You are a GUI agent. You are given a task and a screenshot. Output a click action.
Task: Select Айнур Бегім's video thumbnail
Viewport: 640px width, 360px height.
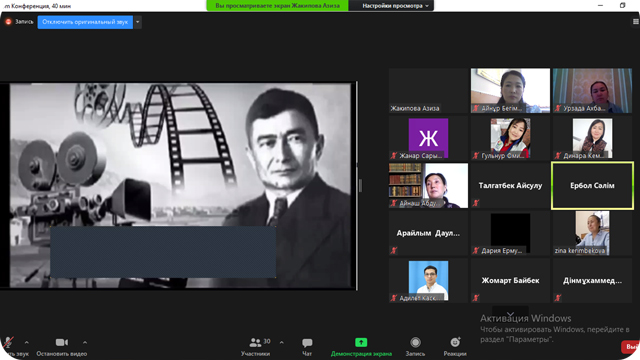510,91
